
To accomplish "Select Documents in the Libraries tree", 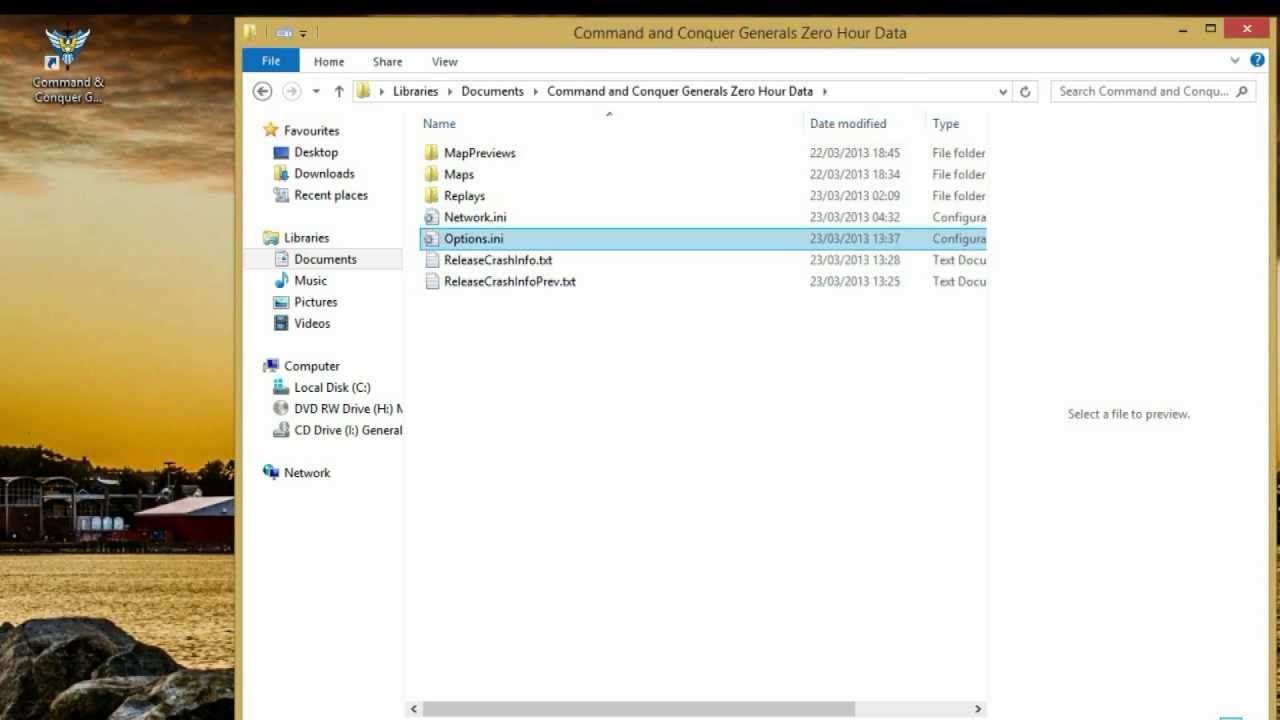I will (325, 259).
